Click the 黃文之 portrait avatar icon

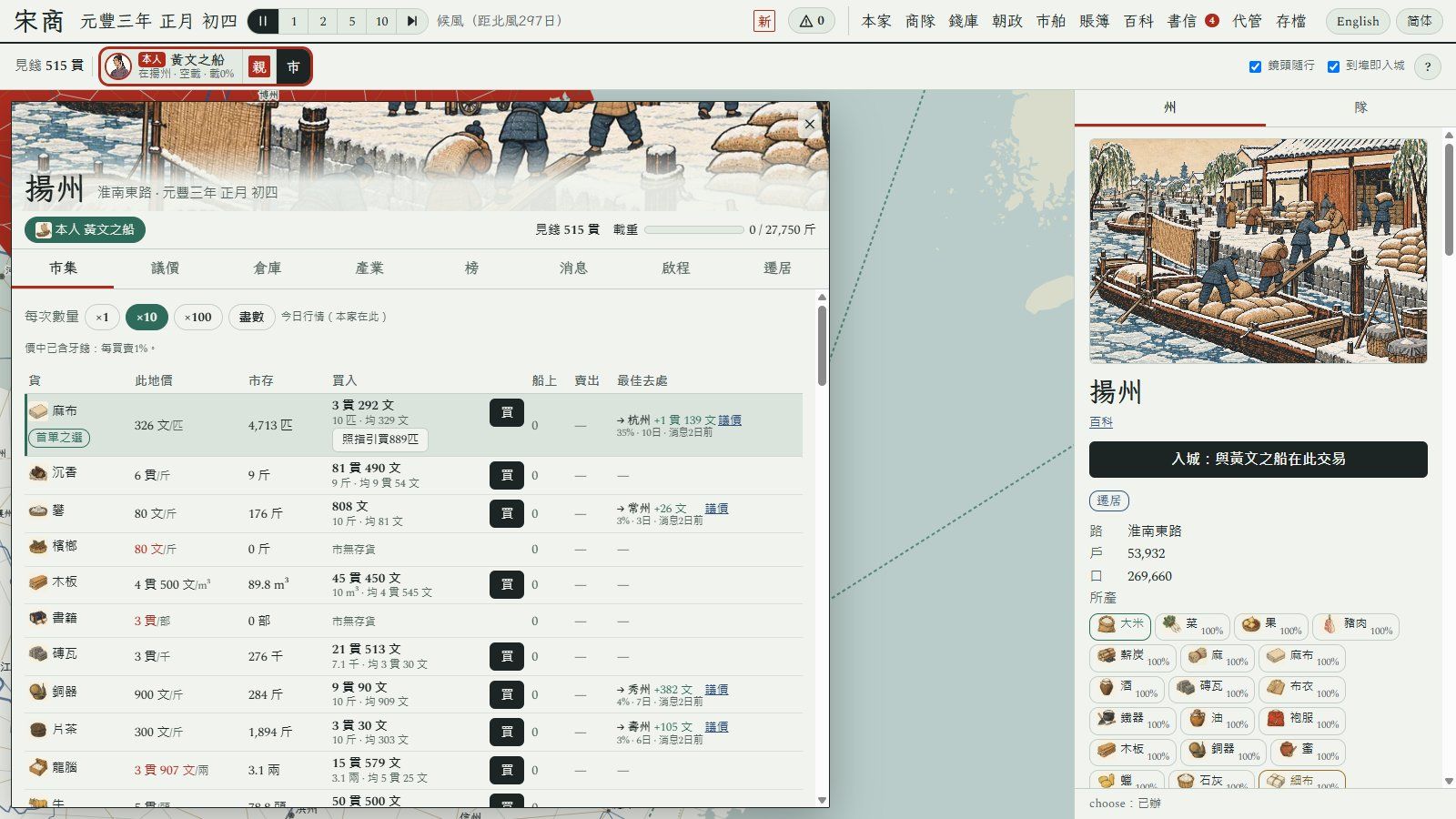(118, 66)
